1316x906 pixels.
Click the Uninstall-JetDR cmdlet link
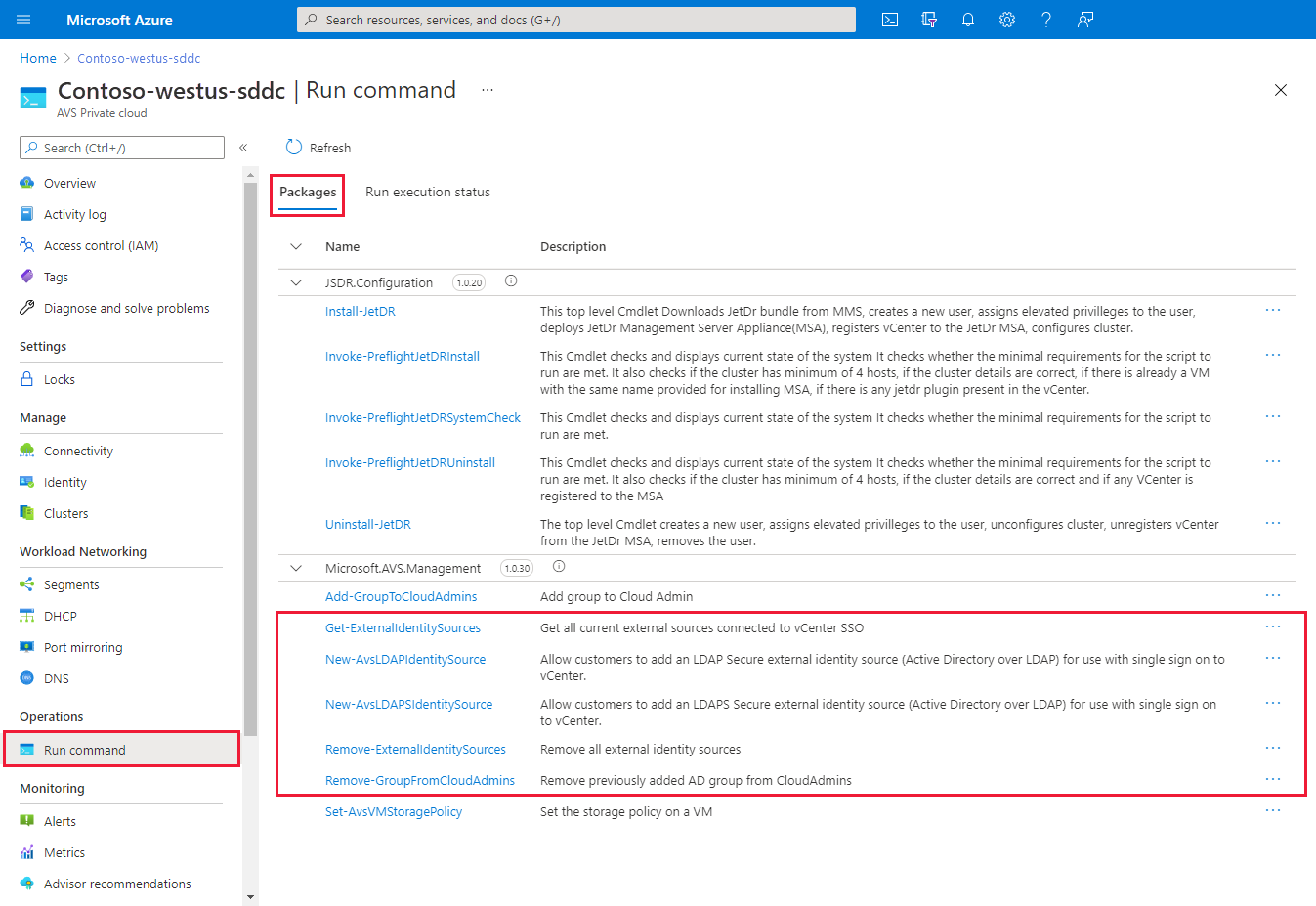(368, 524)
